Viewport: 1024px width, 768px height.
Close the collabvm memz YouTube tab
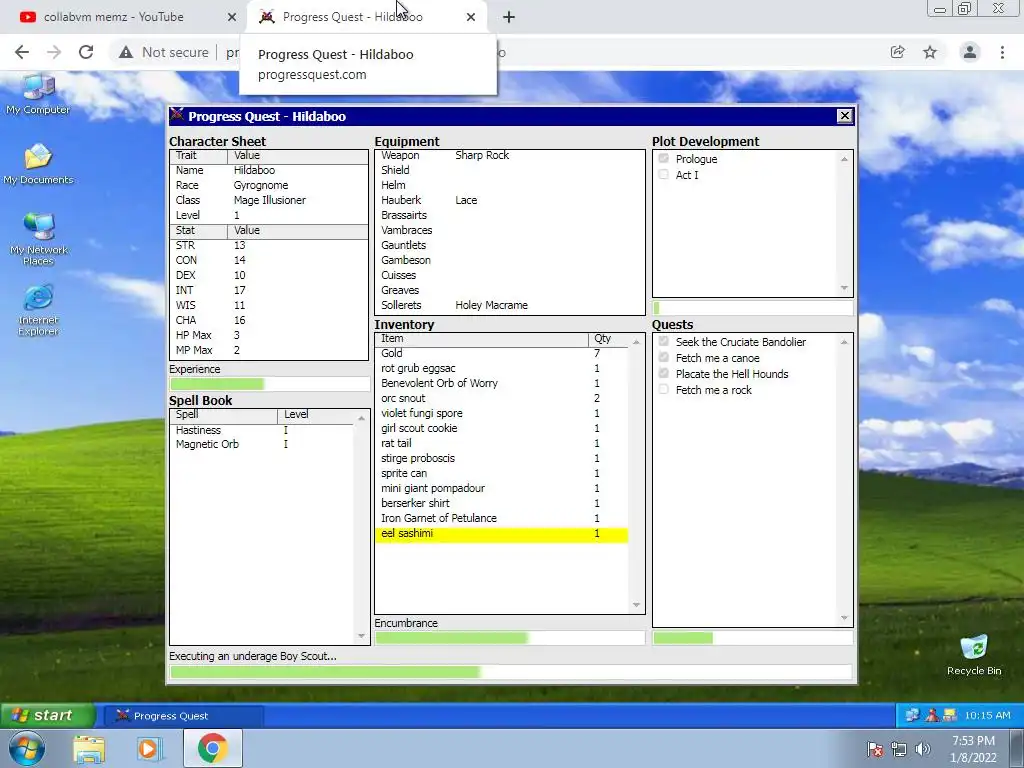[232, 17]
